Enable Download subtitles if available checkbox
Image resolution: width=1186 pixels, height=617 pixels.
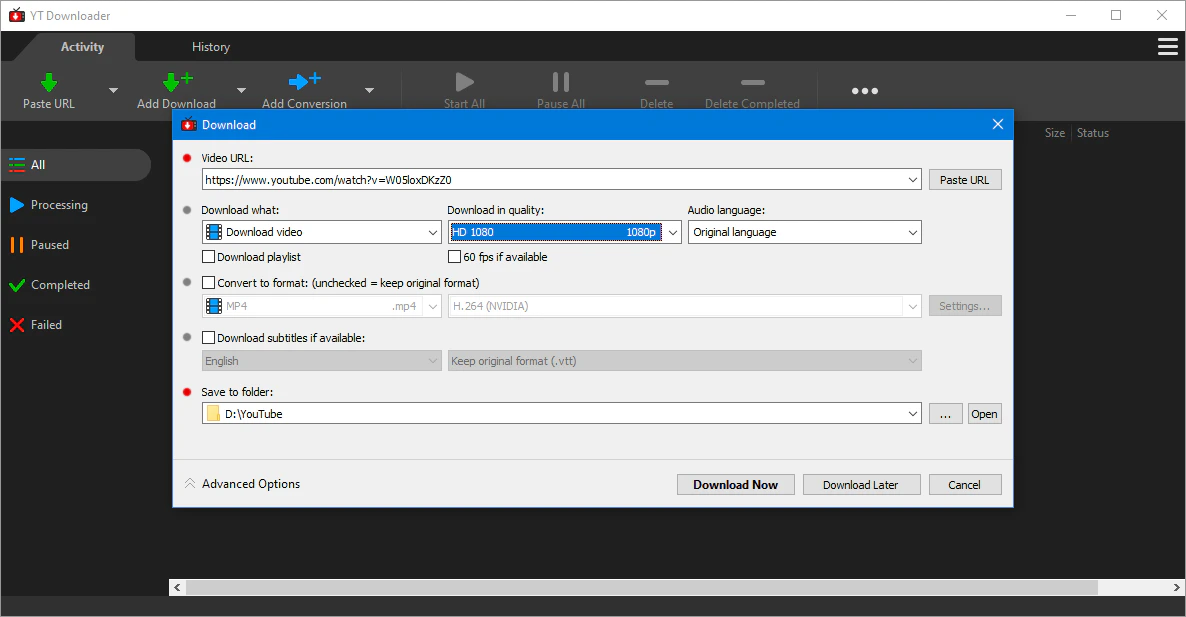(x=209, y=338)
